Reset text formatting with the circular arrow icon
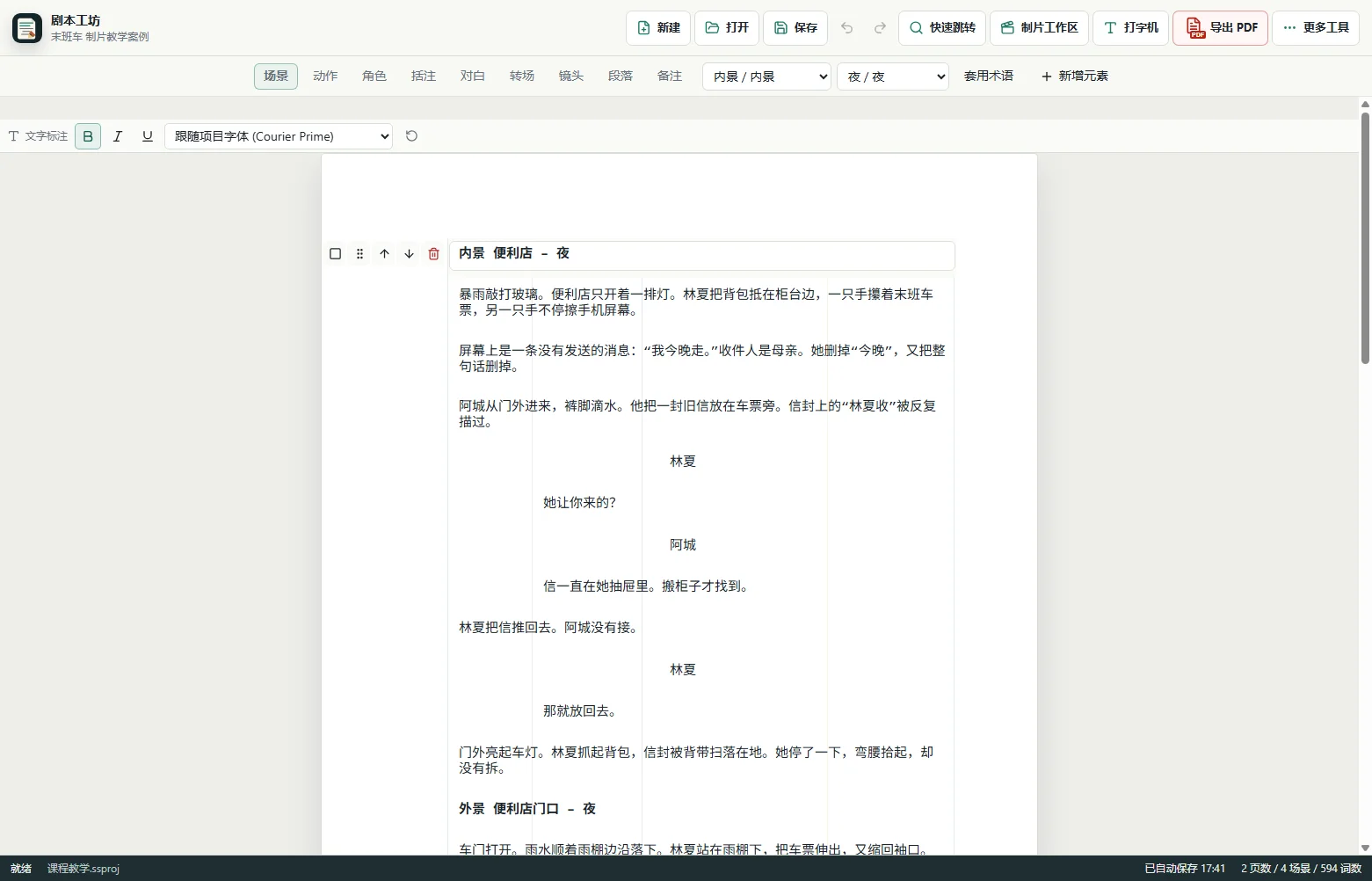The image size is (1372, 881). pyautogui.click(x=411, y=136)
